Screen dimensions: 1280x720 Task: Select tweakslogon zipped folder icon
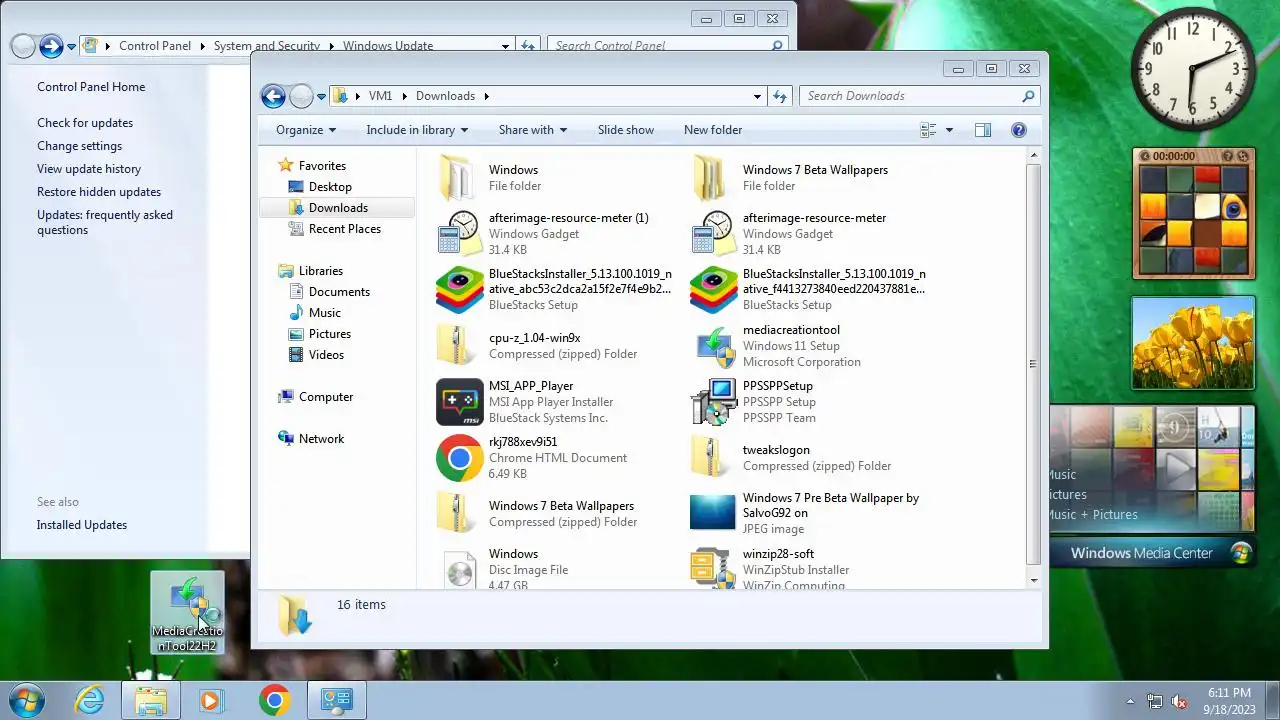tap(712, 458)
